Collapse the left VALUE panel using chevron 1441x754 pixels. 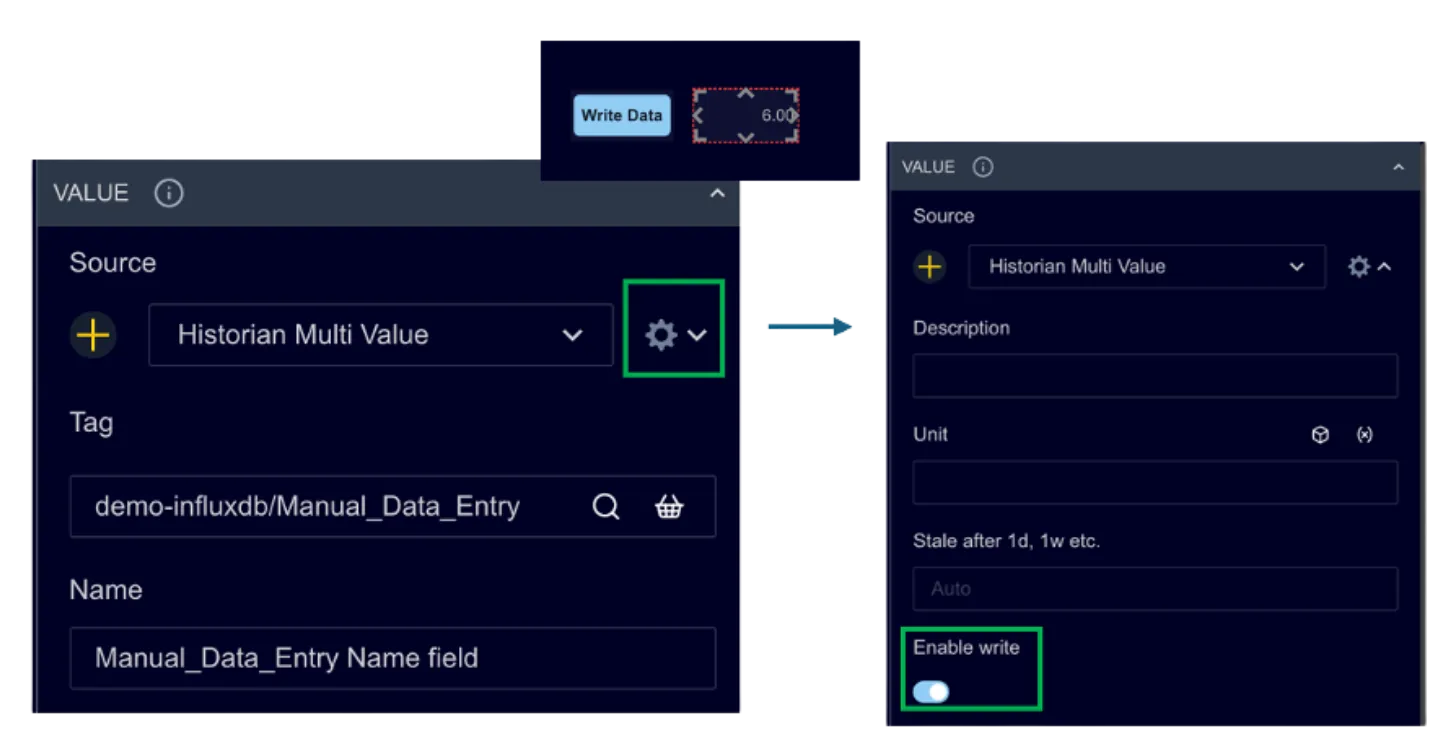717,193
